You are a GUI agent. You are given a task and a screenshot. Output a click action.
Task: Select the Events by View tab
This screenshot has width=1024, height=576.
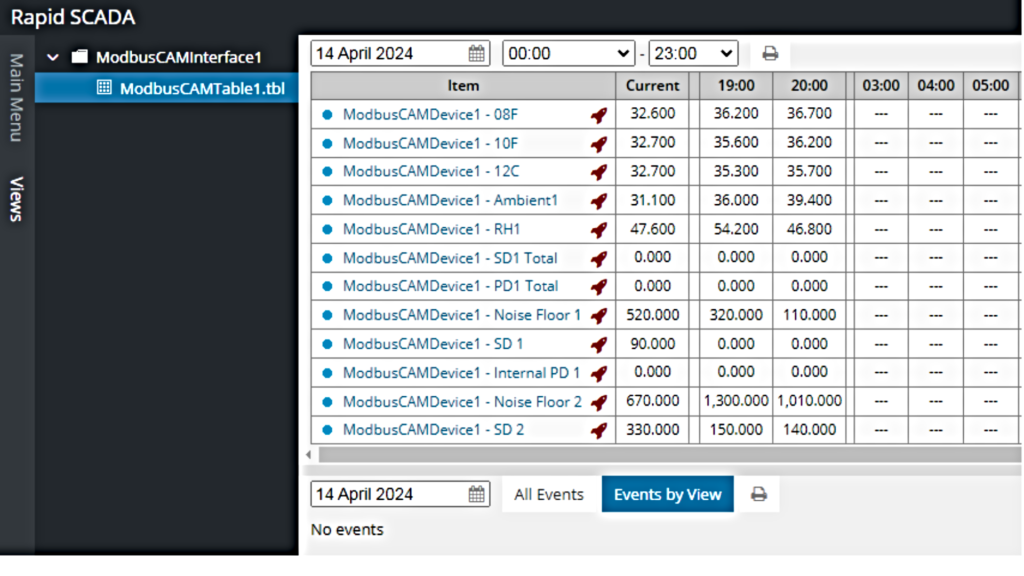[667, 494]
